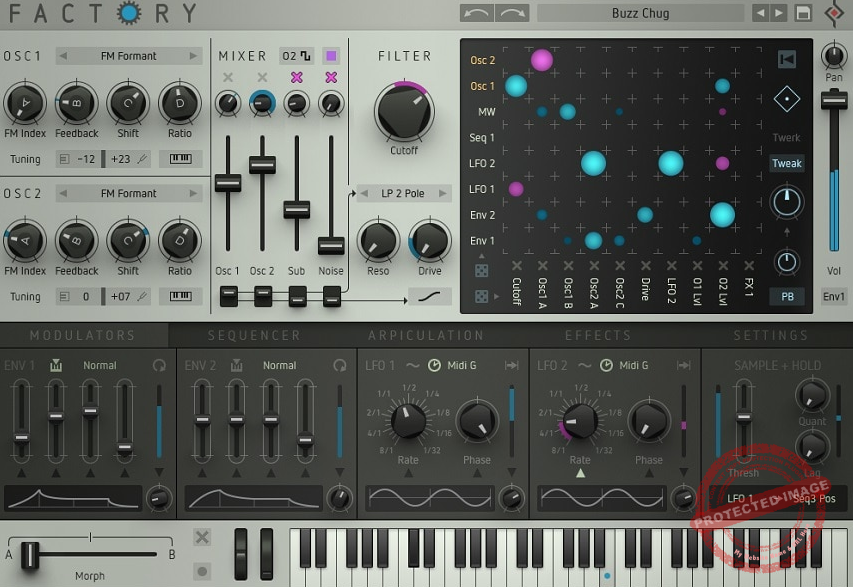Click the upper dice icon below matrix rows
The width and height of the screenshot is (853, 587).
(481, 270)
